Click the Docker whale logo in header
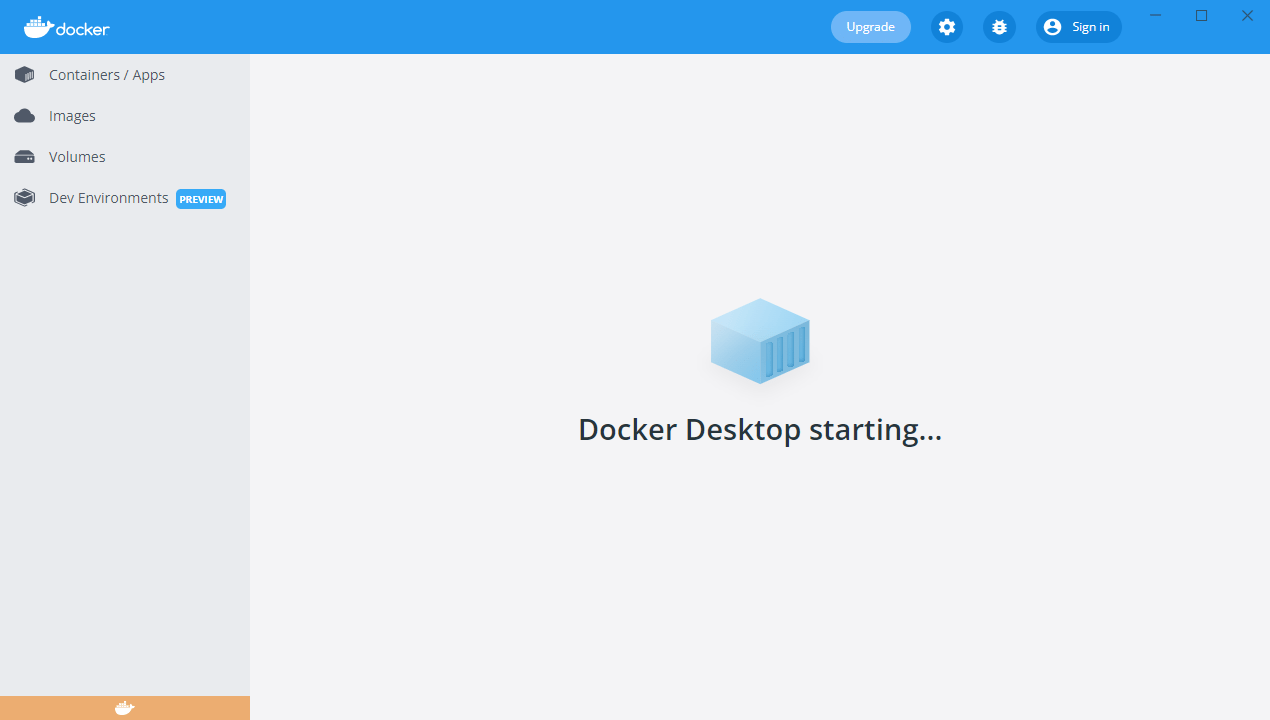1270x720 pixels. click(x=67, y=27)
